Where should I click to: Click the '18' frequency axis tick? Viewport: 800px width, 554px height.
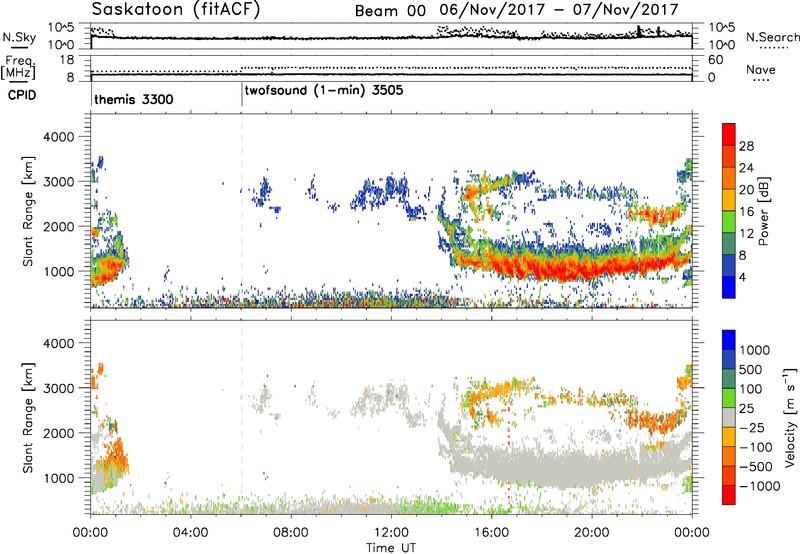point(67,60)
